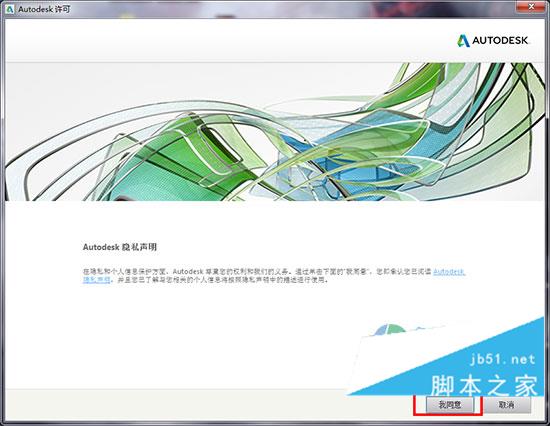
Task: Click the Autodesk icon in title bar
Action: coord(9,9)
